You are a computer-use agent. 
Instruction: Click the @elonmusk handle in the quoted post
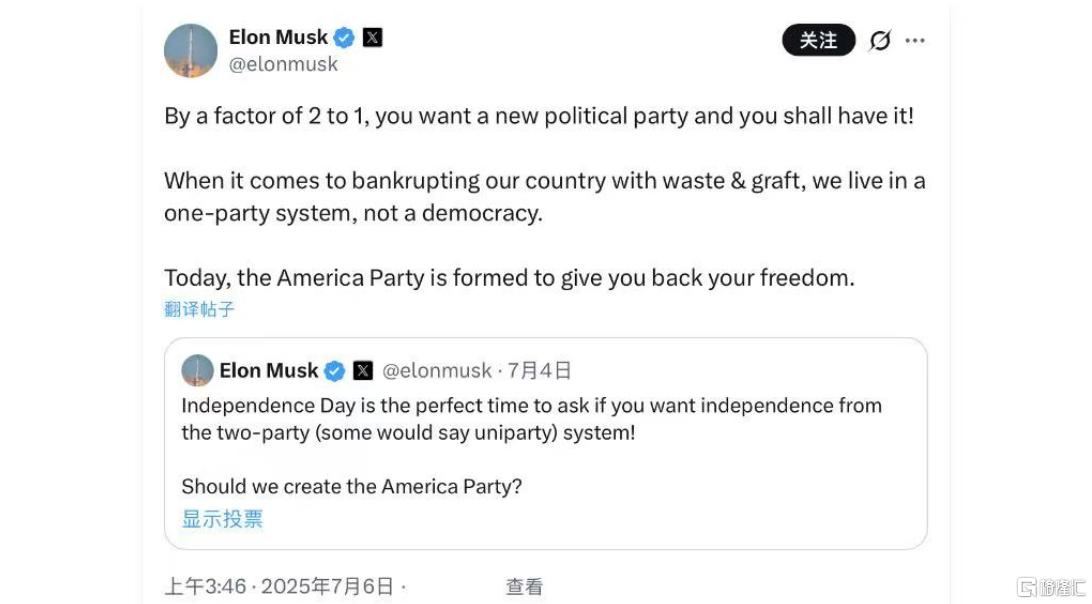pos(437,371)
